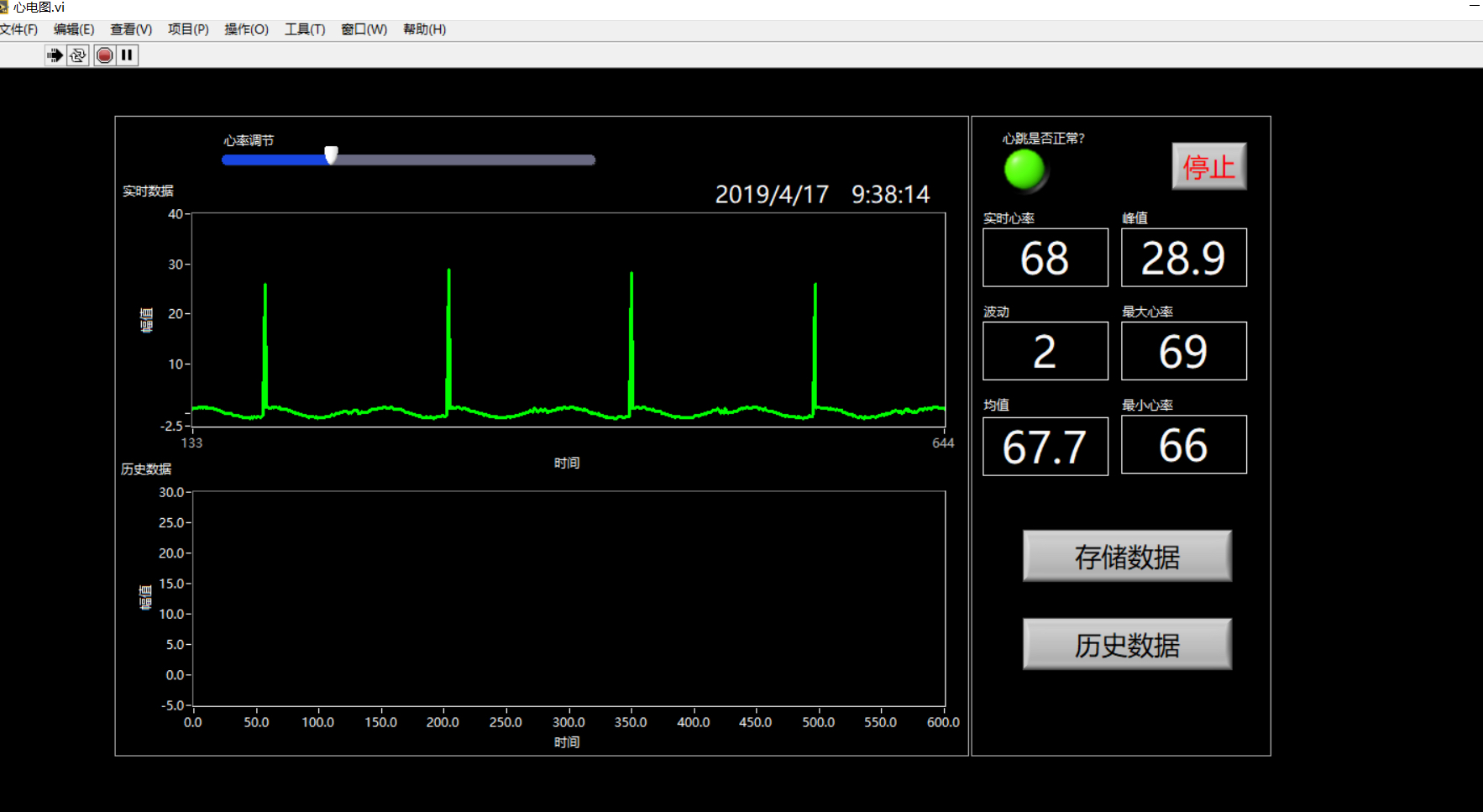Open the 帮助(H) menu
Screen dimensions: 1483x812
[x=424, y=29]
